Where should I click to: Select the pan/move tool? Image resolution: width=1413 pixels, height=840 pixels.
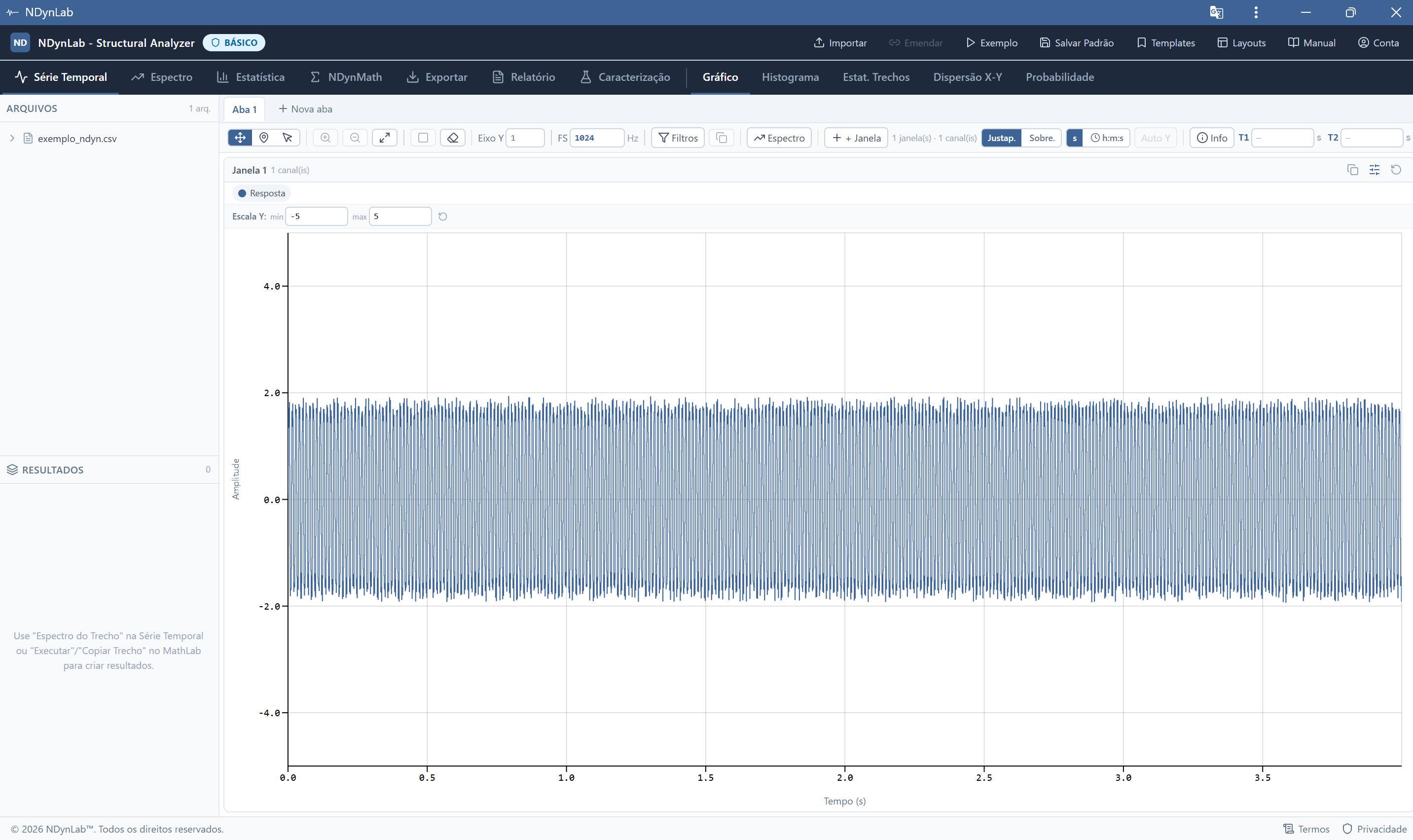point(240,138)
